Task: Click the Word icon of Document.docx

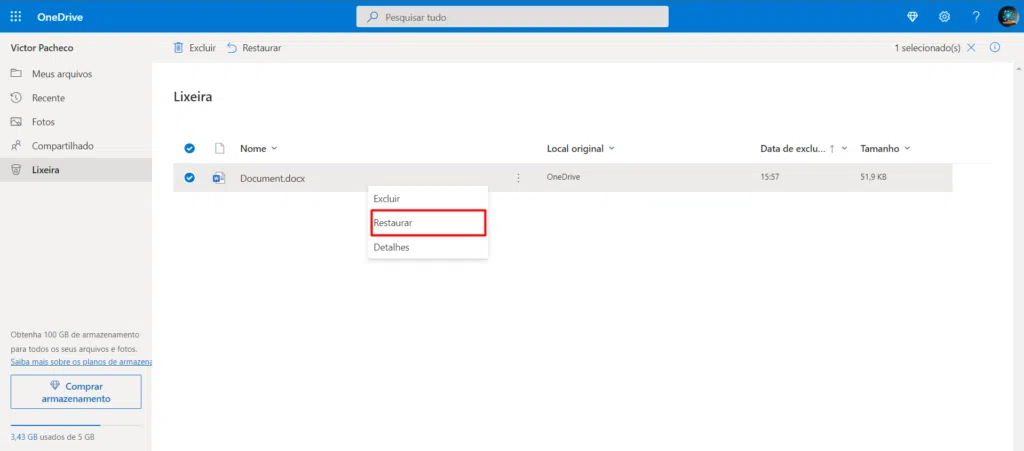Action: click(x=219, y=178)
